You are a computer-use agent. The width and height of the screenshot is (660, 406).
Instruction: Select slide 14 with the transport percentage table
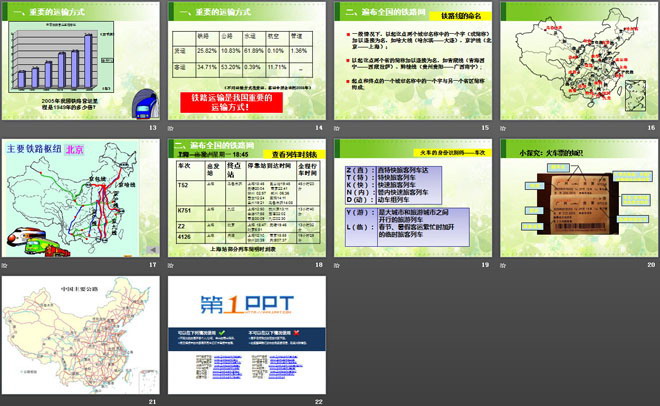point(247,61)
